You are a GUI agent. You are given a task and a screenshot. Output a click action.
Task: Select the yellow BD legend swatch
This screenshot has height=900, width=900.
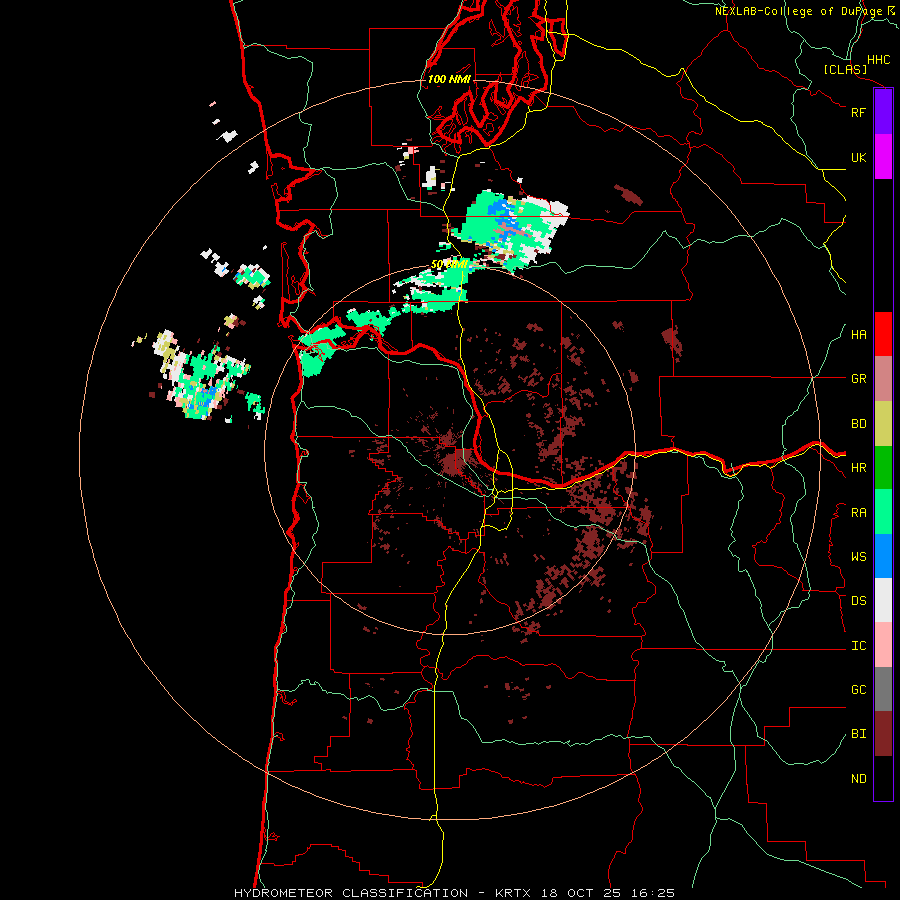[883, 424]
